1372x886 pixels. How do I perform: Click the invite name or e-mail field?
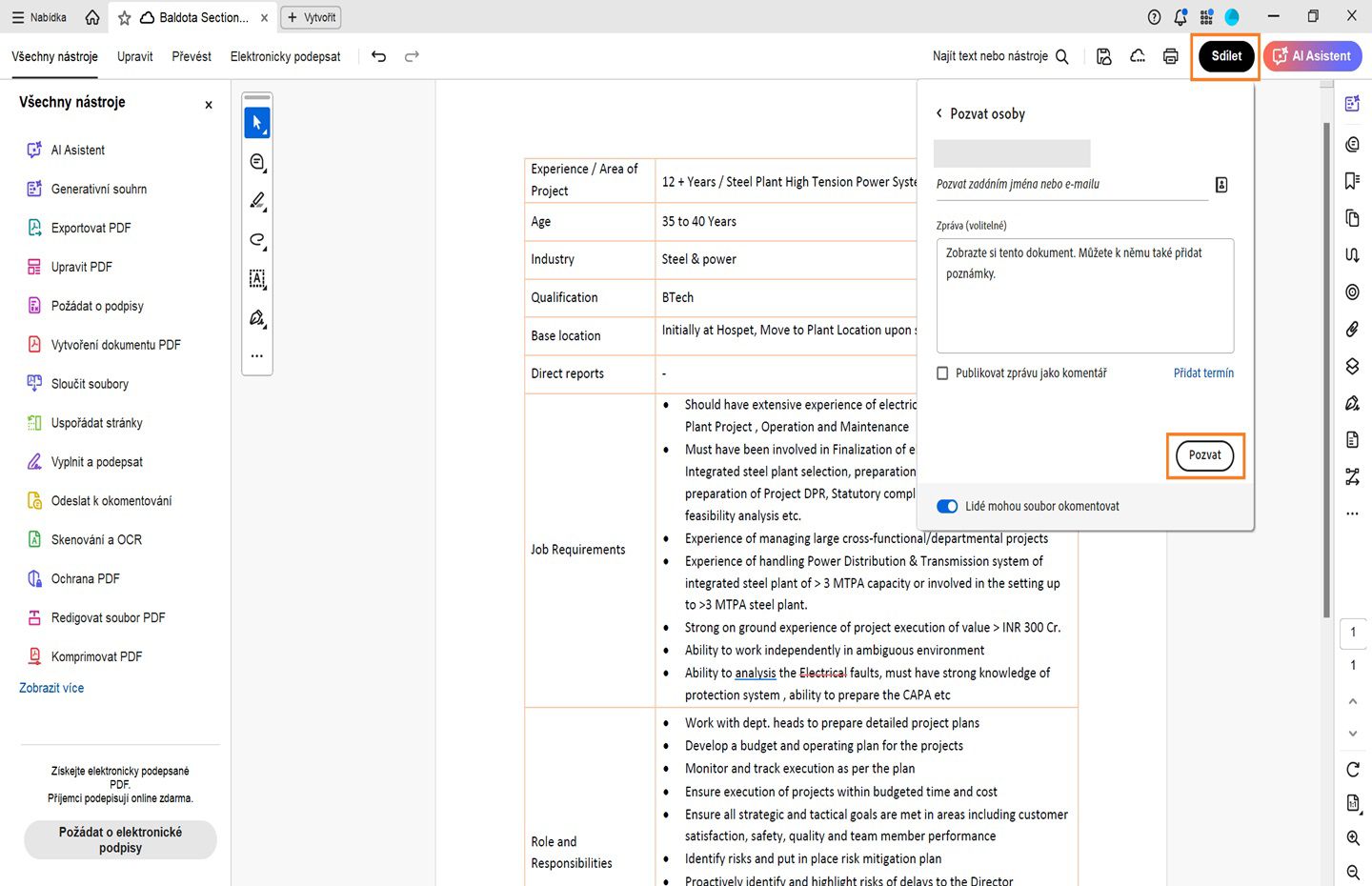[1072, 184]
